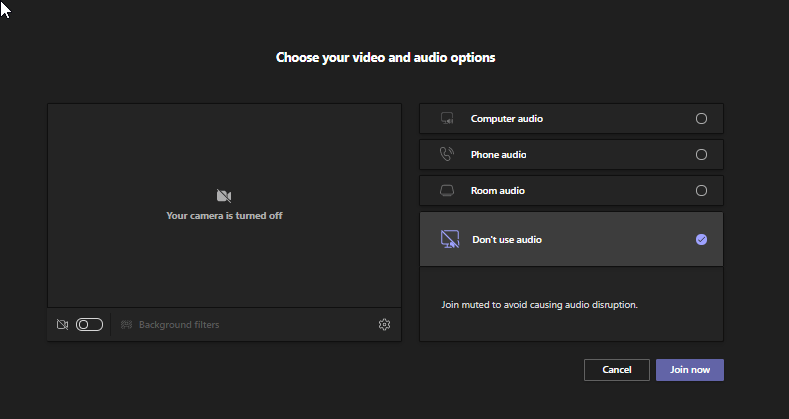Click the Background filters icon
Viewport: 789px width, 419px height.
[x=127, y=324]
